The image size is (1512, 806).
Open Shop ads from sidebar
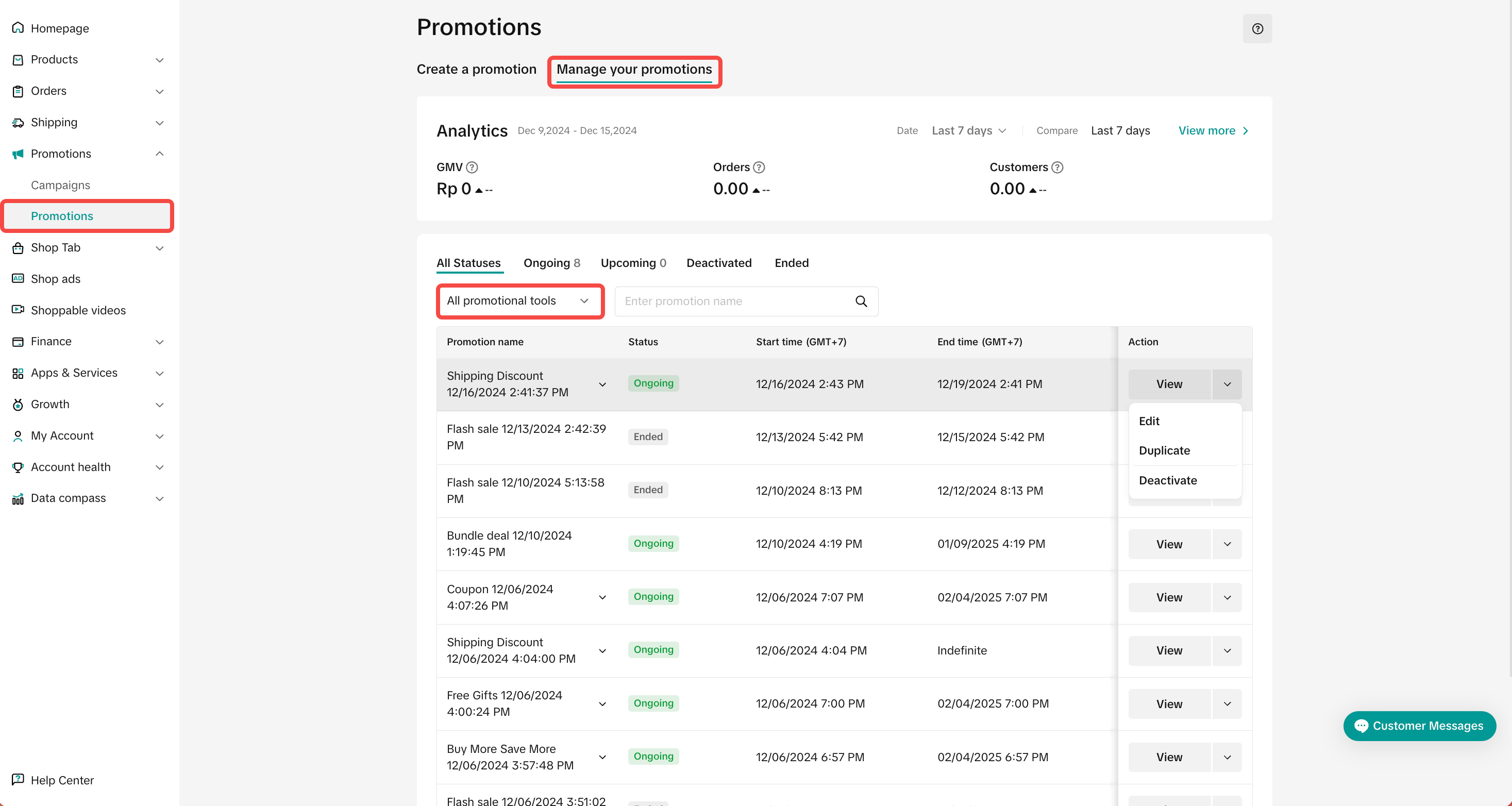pyautogui.click(x=55, y=279)
